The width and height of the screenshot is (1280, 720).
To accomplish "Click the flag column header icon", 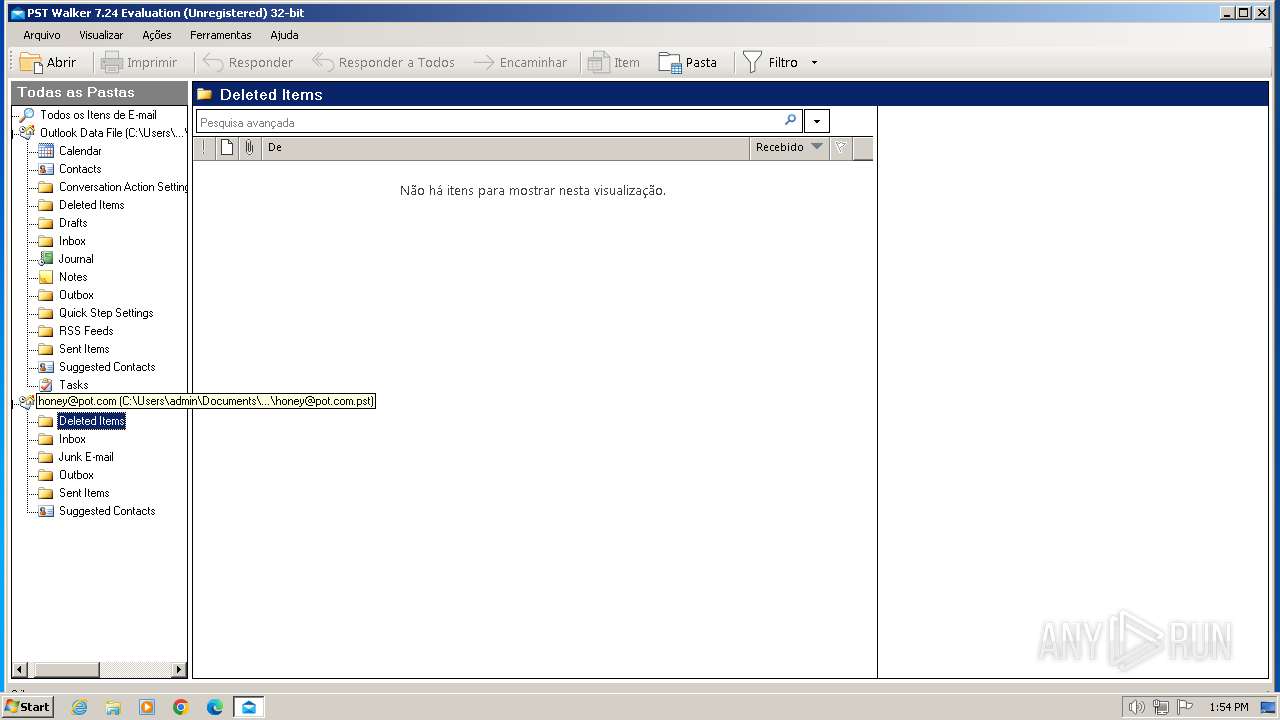I will [x=841, y=148].
